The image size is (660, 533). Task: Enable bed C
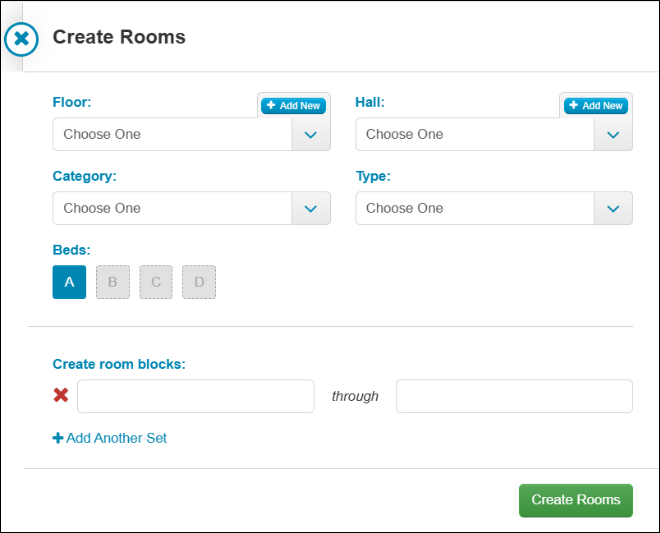coord(156,282)
